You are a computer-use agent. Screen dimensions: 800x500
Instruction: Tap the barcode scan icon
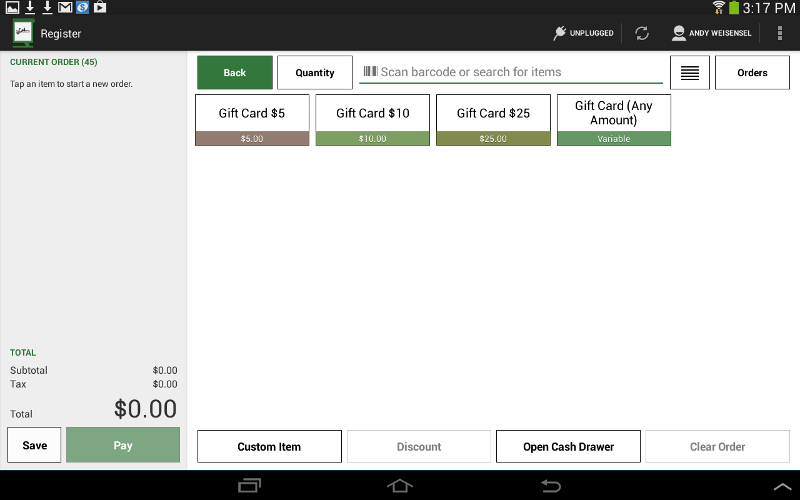click(x=370, y=72)
